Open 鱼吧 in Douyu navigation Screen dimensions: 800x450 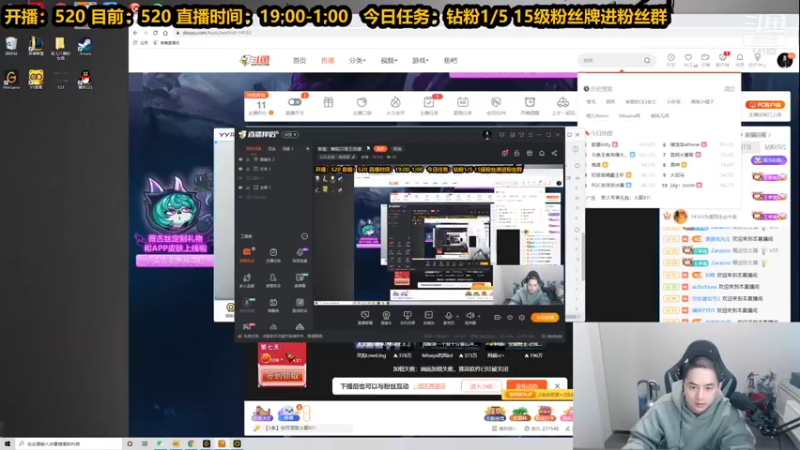coord(451,60)
